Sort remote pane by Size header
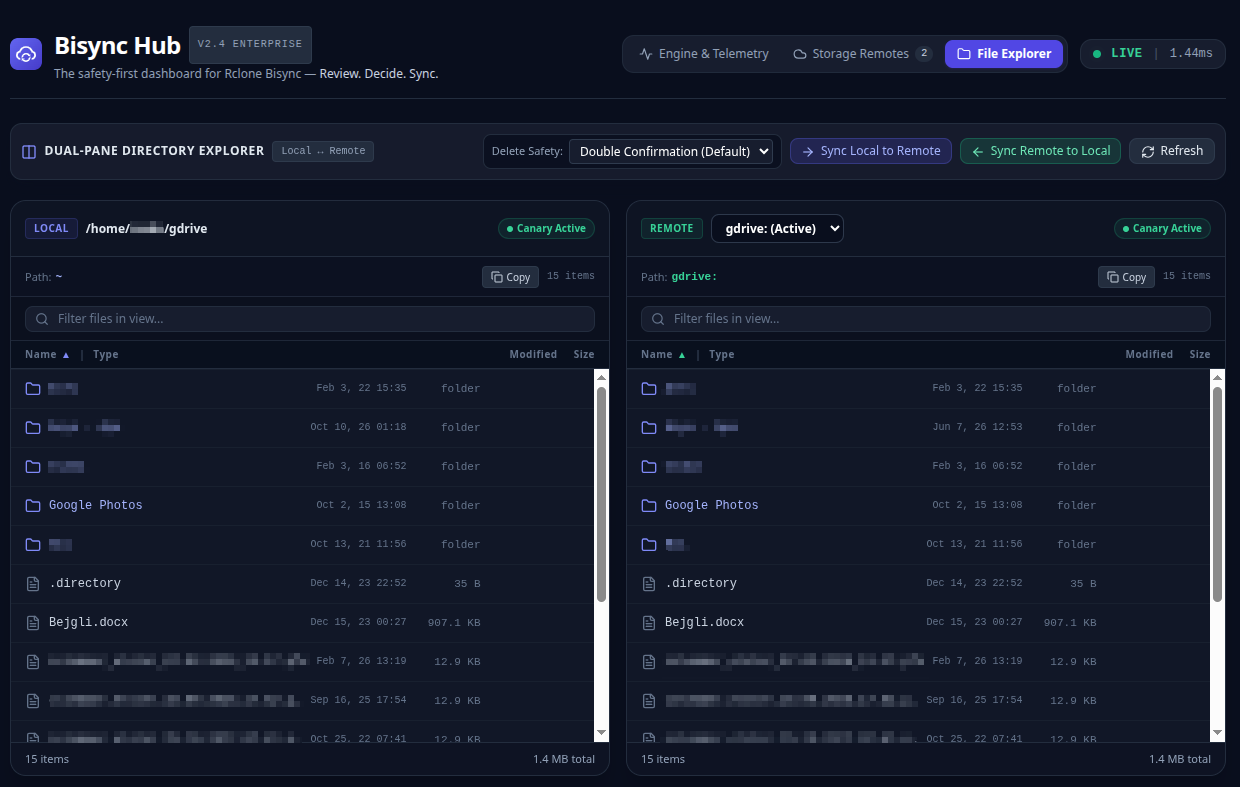The width and height of the screenshot is (1240, 787). pyautogui.click(x=1200, y=355)
